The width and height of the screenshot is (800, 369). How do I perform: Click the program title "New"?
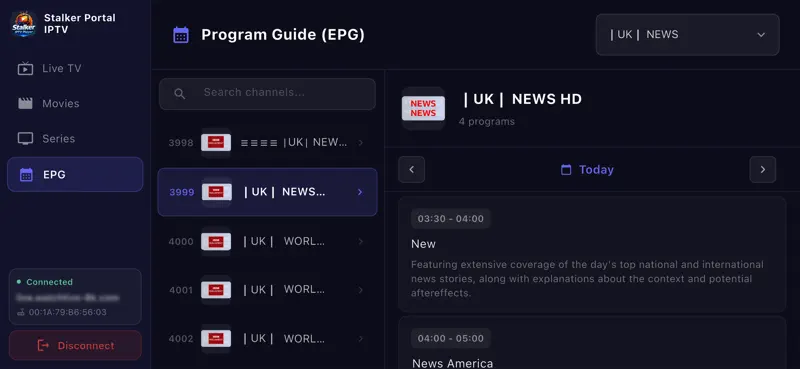(423, 244)
